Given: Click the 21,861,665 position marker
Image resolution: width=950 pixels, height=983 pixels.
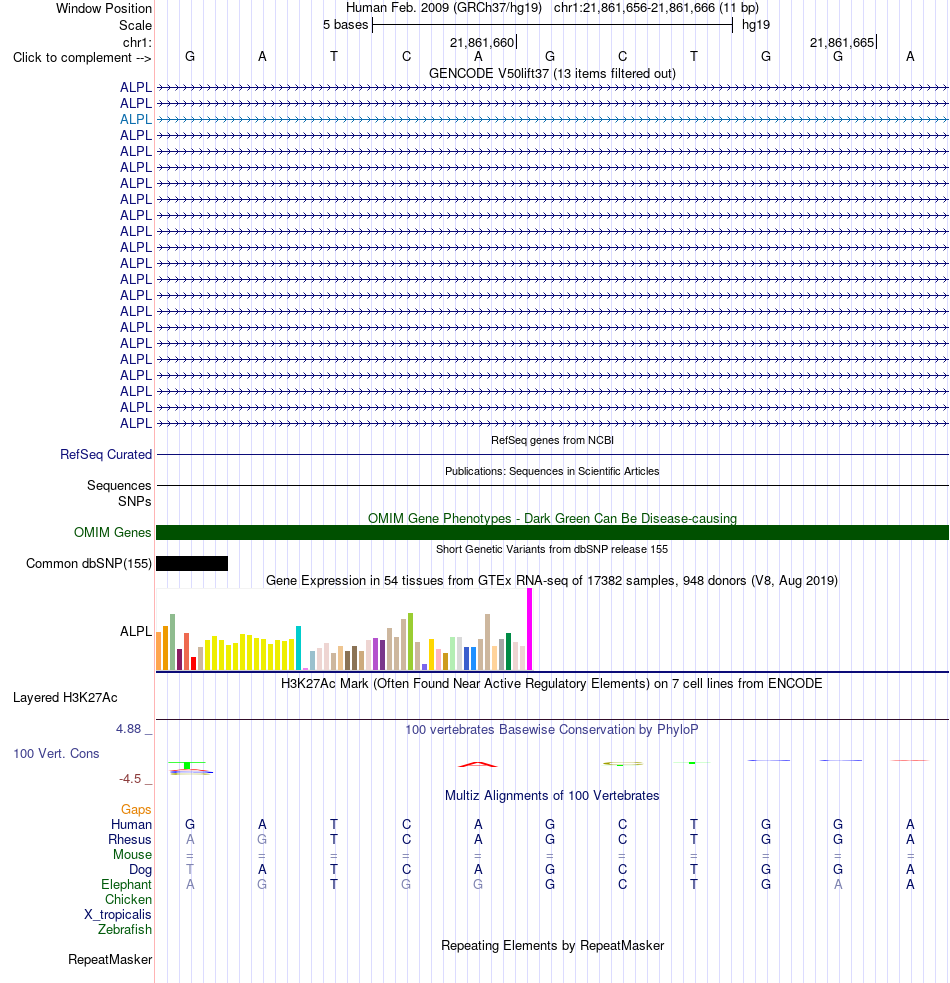Looking at the screenshot, I should [x=842, y=43].
